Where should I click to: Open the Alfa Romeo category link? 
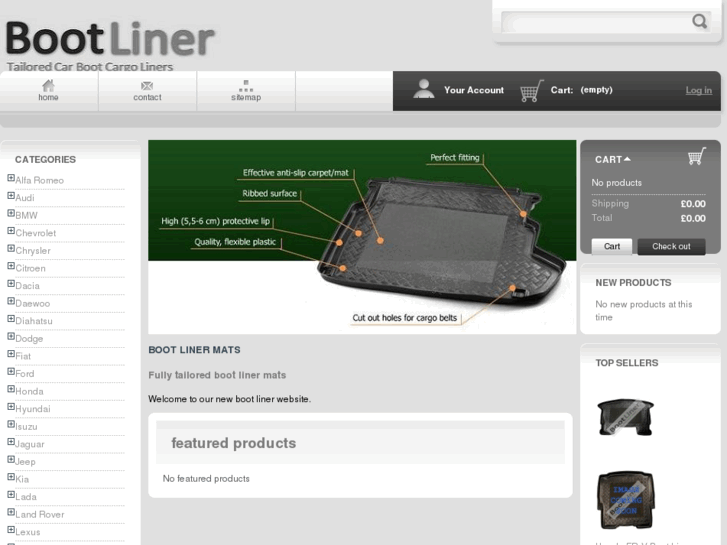(x=39, y=180)
